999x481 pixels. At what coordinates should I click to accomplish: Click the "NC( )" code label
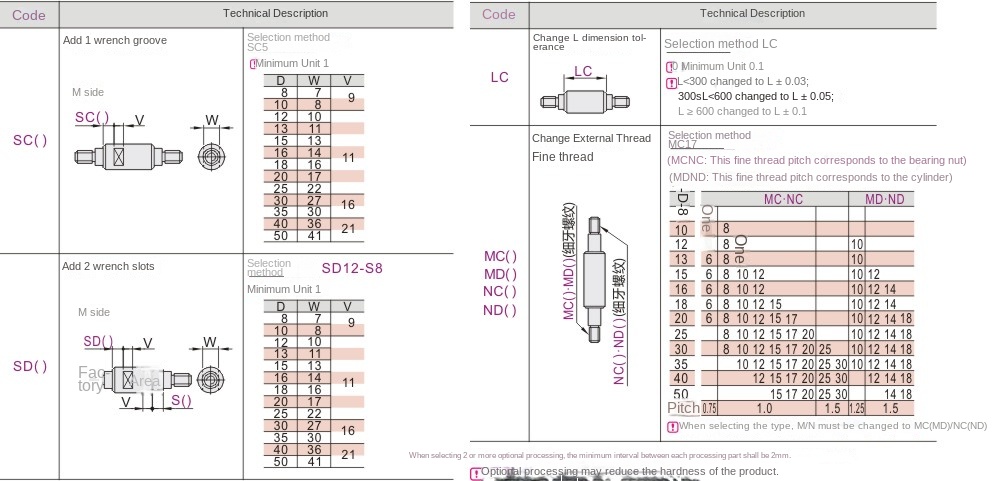501,292
